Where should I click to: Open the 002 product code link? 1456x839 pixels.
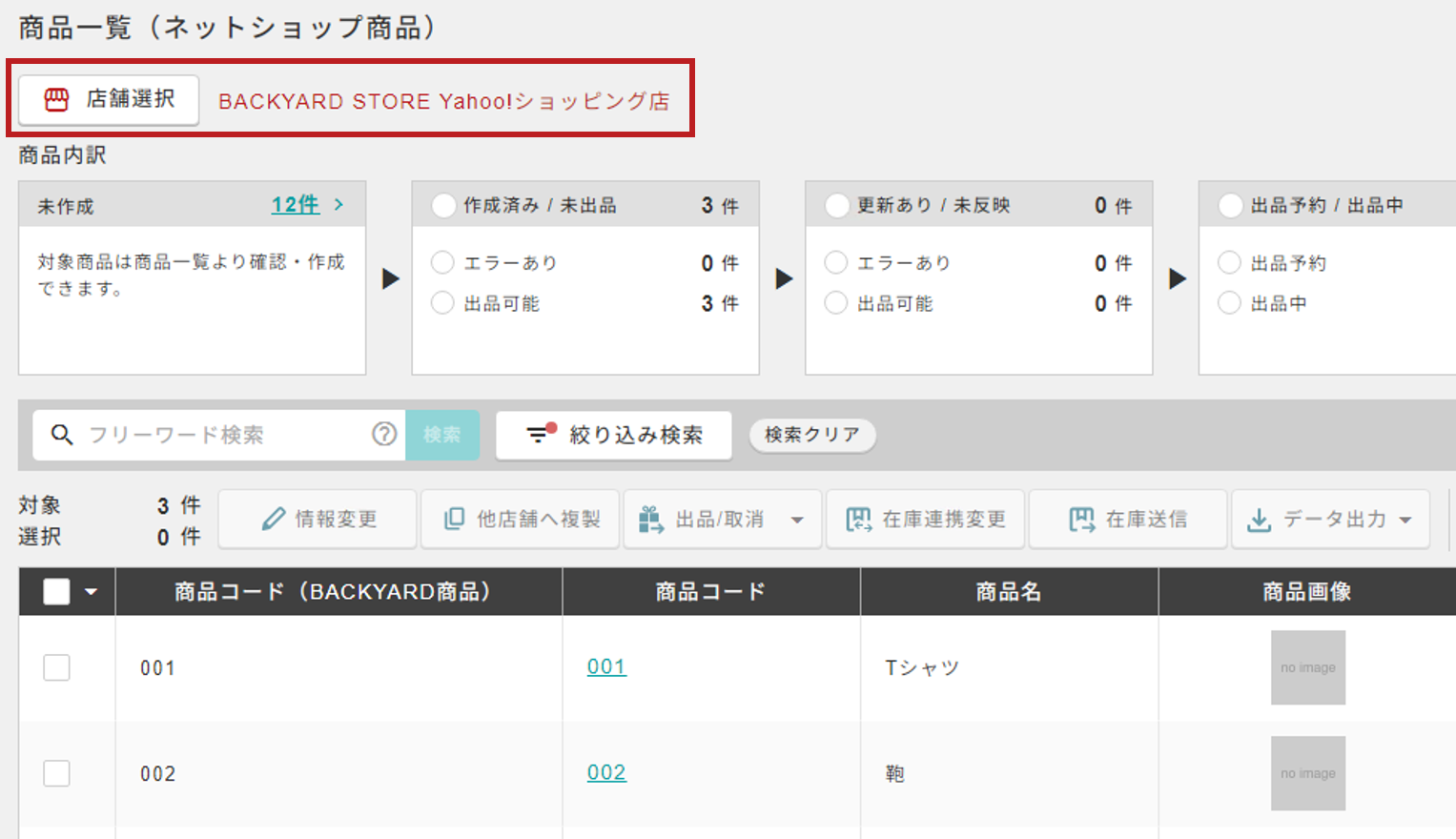point(606,772)
